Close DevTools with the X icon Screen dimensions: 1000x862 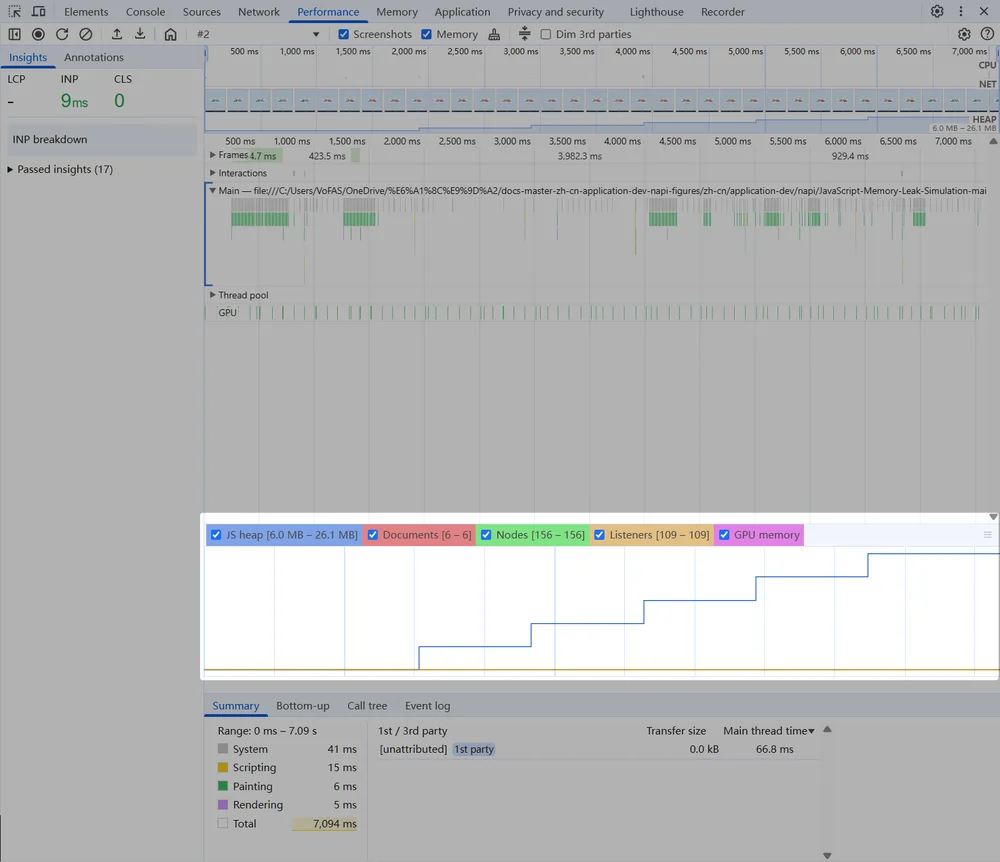984,11
